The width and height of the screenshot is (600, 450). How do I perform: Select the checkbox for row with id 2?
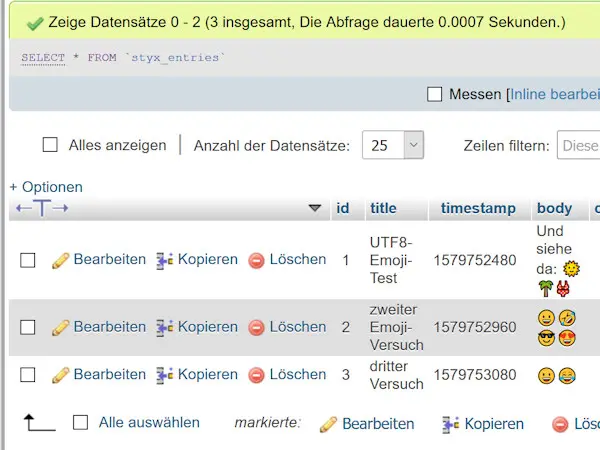[28, 327]
